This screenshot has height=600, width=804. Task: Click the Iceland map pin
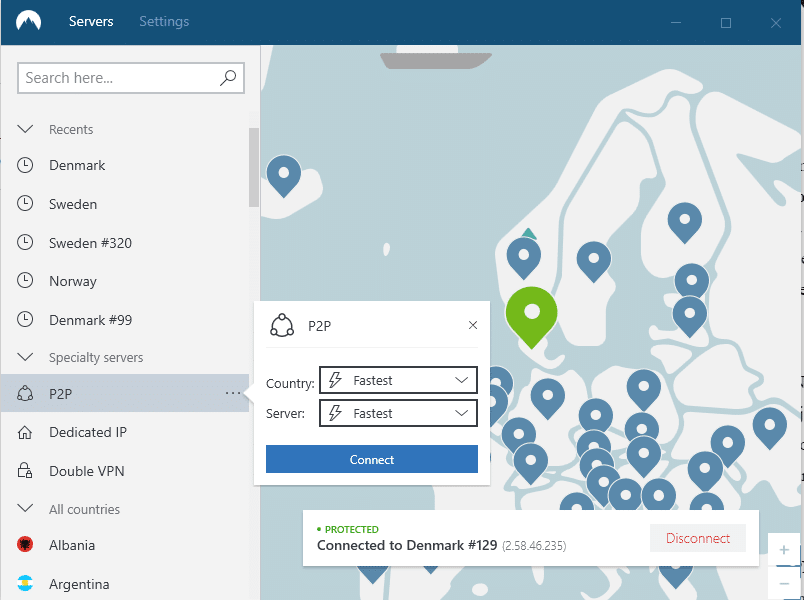pos(284,176)
